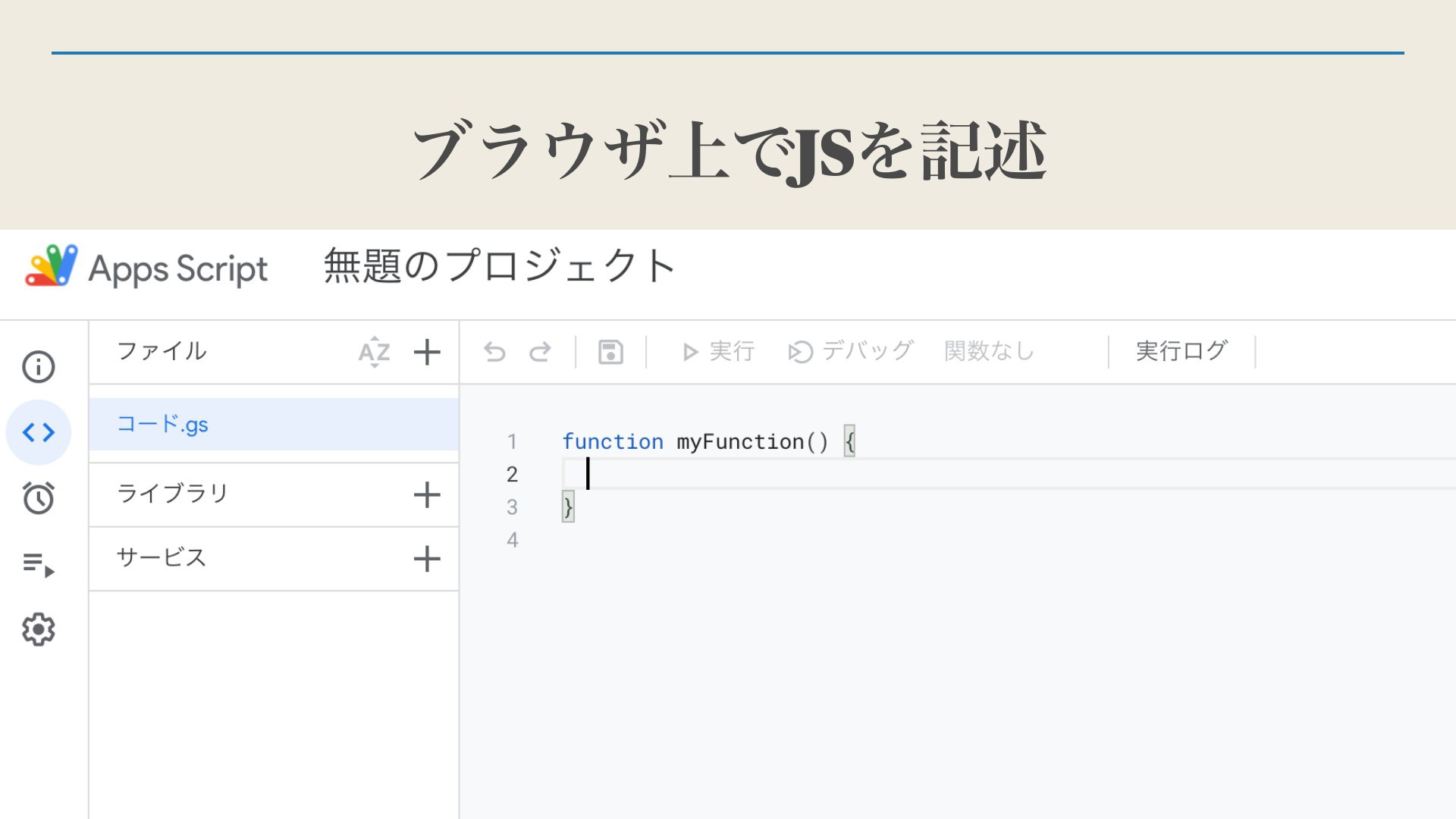Click the ファイル section header
1456x819 pixels.
[162, 351]
